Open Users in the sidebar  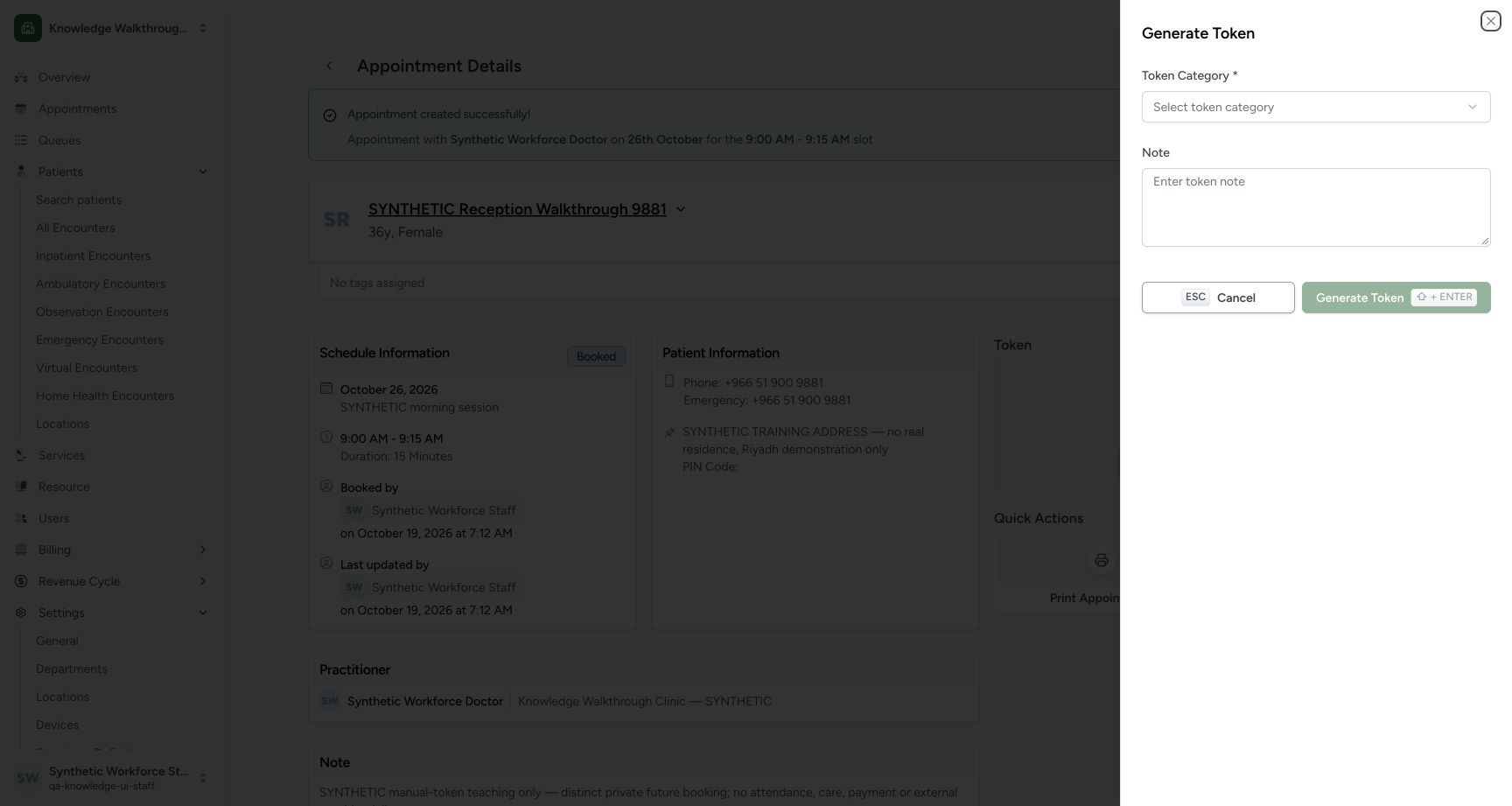(53, 518)
